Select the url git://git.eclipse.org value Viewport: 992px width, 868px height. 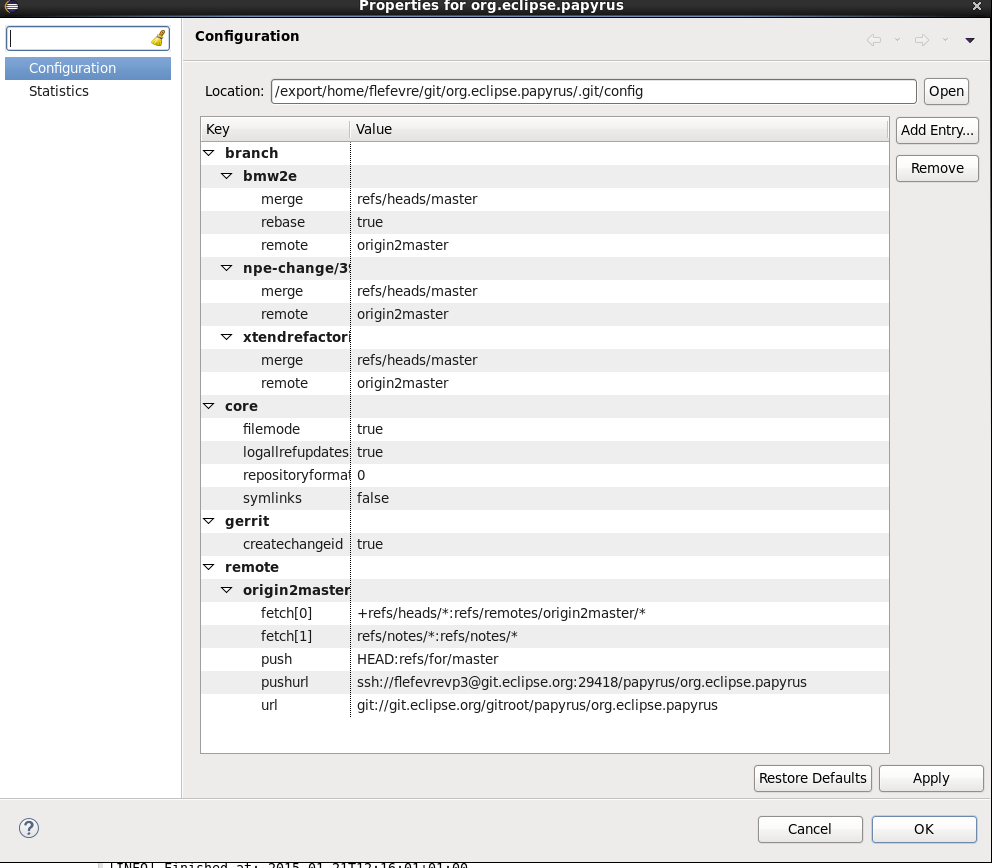(537, 705)
